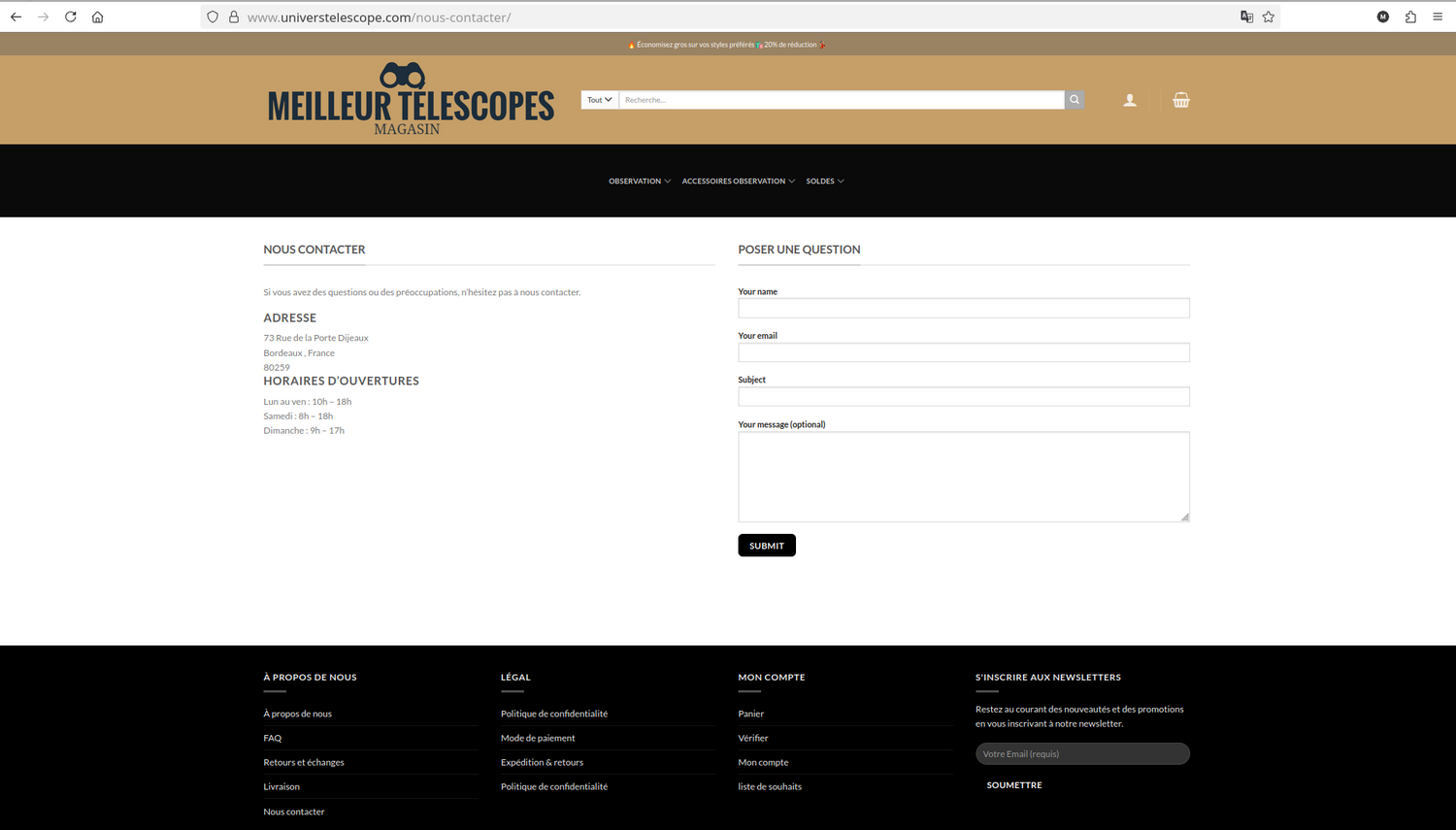Click the Votre Email newsletter field
Image resolution: width=1456 pixels, height=830 pixels.
coord(1081,753)
